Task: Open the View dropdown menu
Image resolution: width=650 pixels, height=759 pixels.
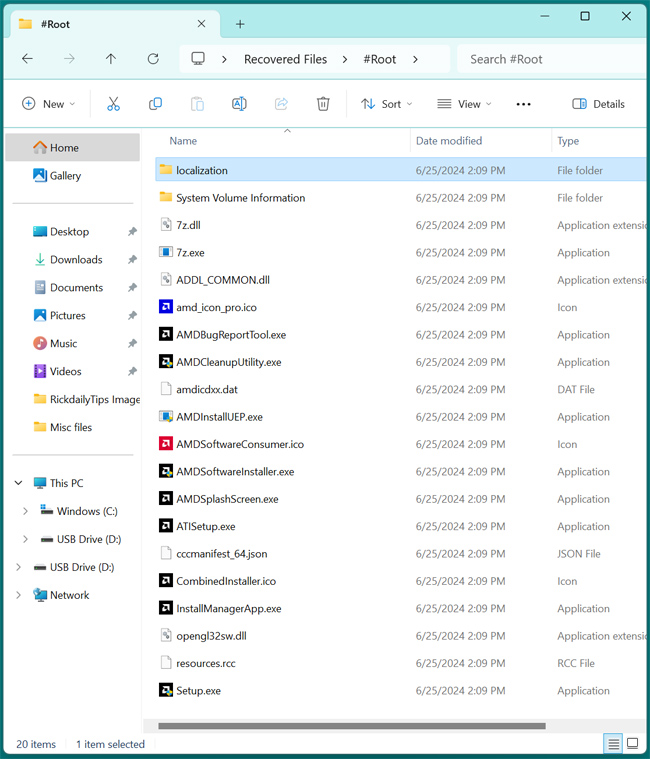Action: [x=464, y=104]
